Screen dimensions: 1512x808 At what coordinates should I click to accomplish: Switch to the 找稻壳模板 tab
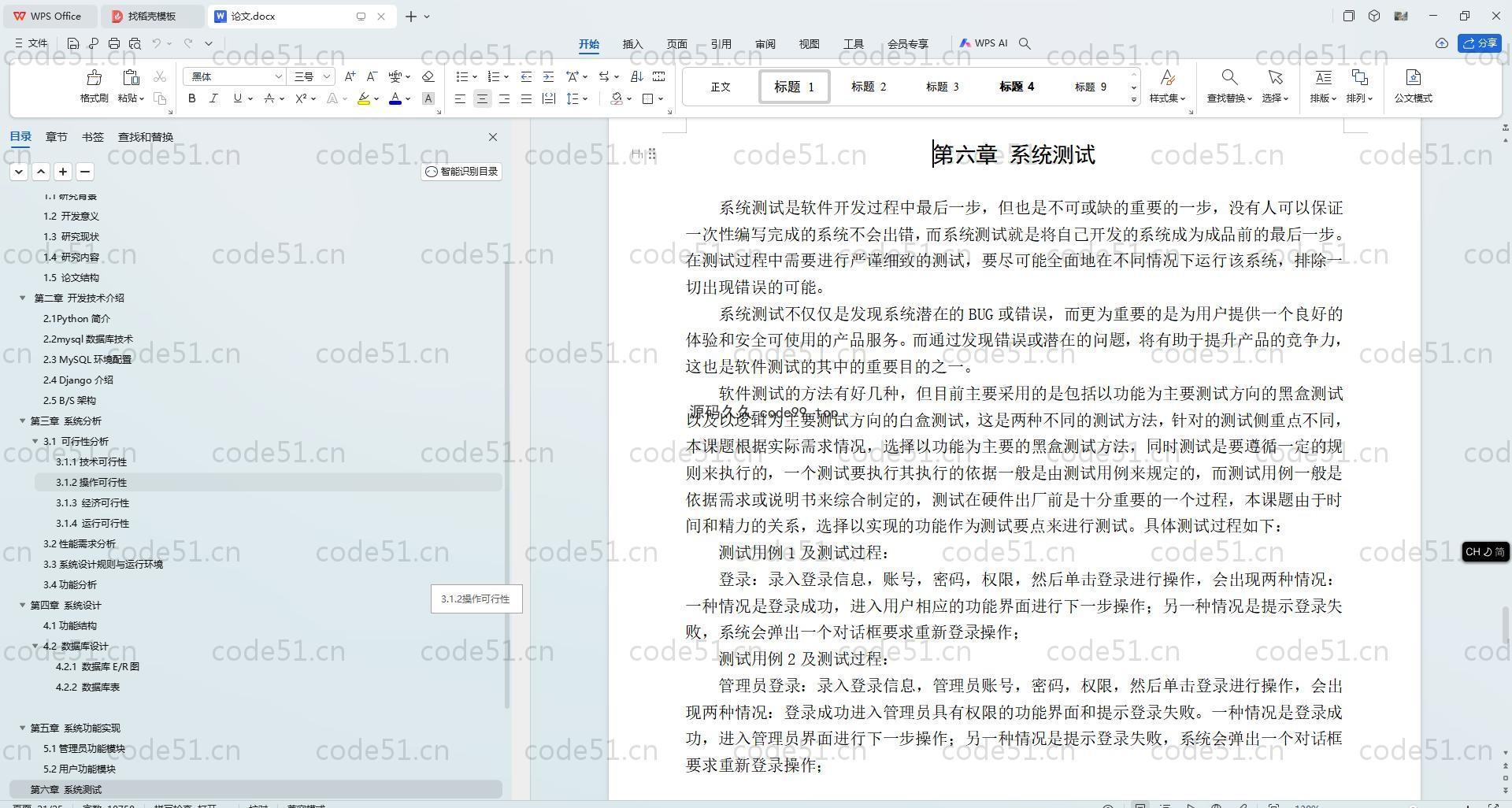[x=153, y=16]
